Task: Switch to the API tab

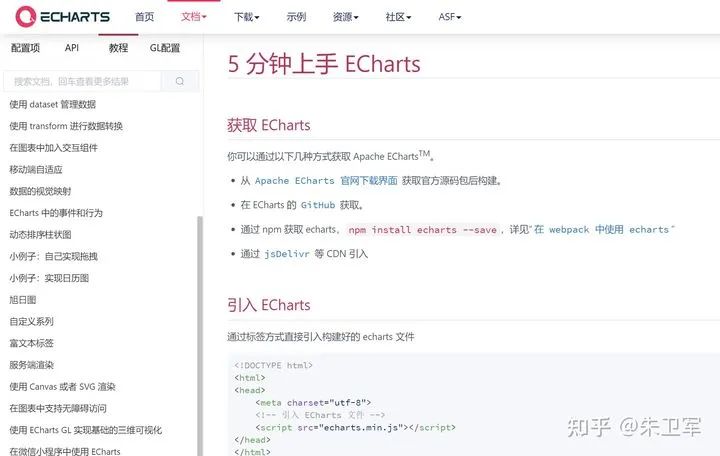Action: 72,48
